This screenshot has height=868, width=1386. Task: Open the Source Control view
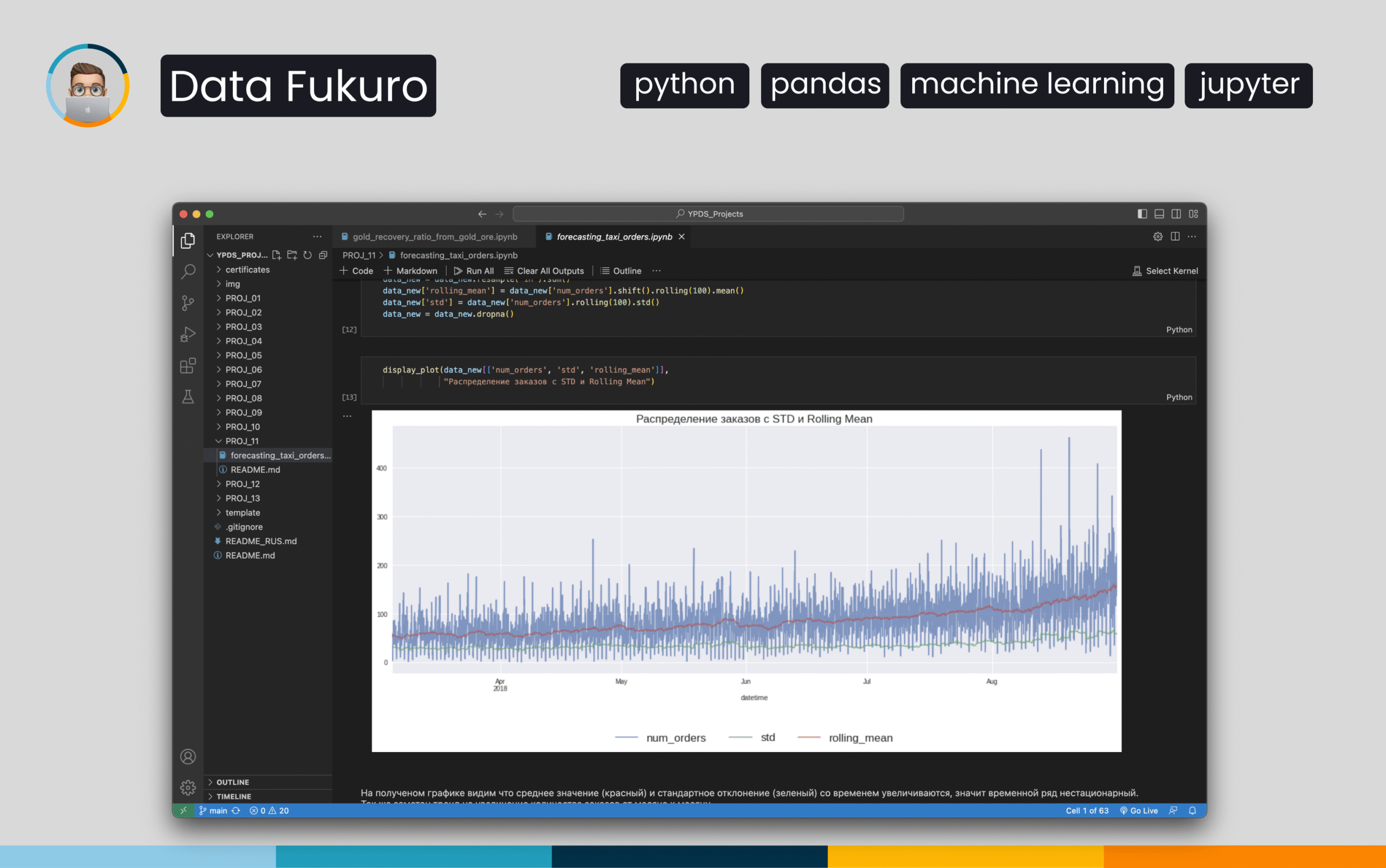188,303
